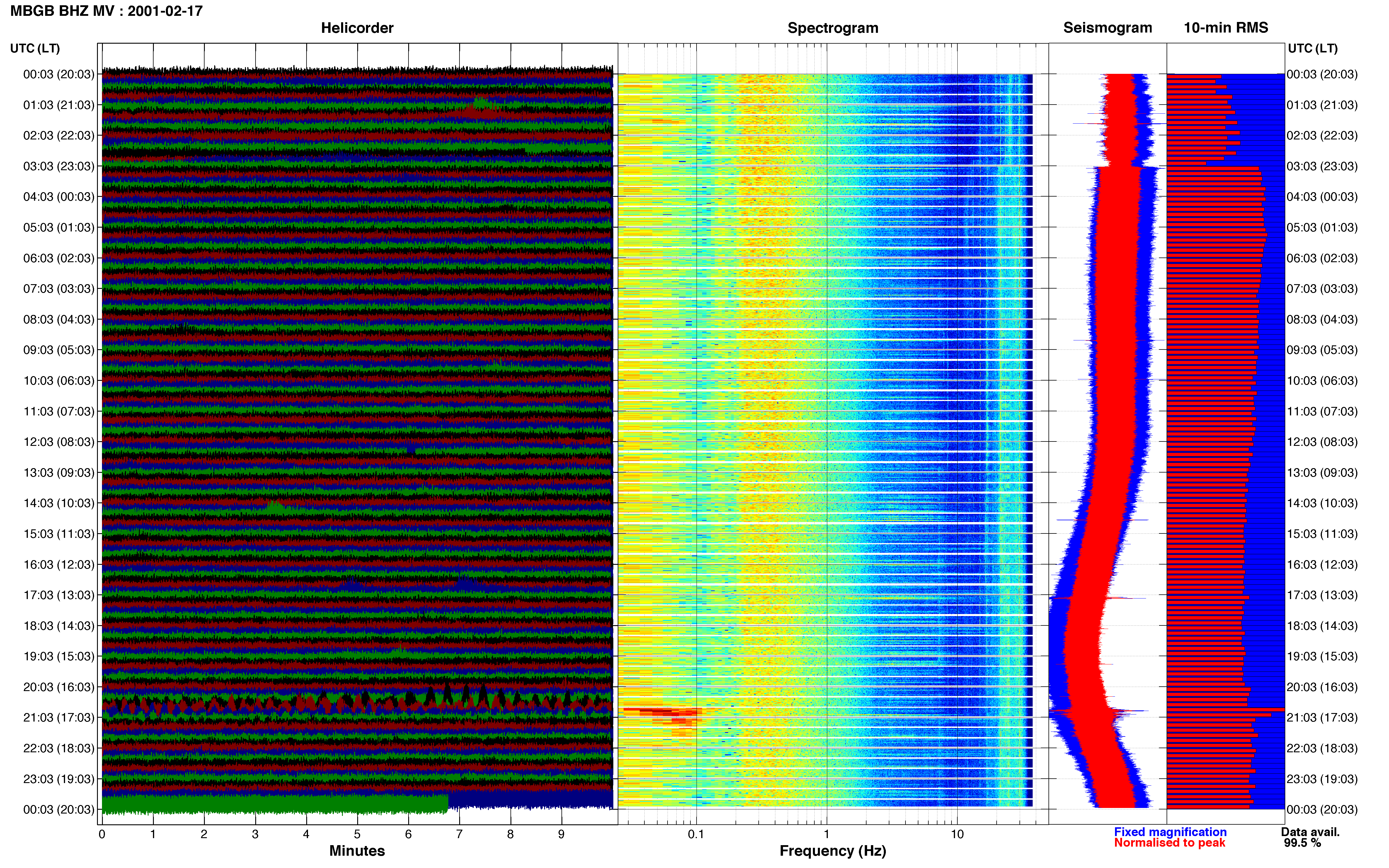The height and width of the screenshot is (868, 1389).
Task: Click the longest red RMS bar near 21:03
Action: 1225,710
